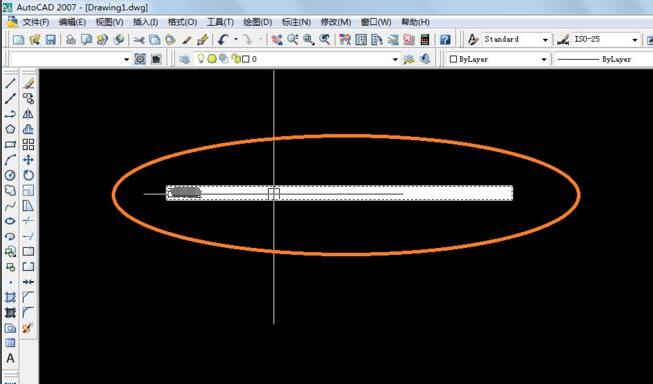The height and width of the screenshot is (384, 653).
Task: Expand the layer list dropdown
Action: coord(395,59)
